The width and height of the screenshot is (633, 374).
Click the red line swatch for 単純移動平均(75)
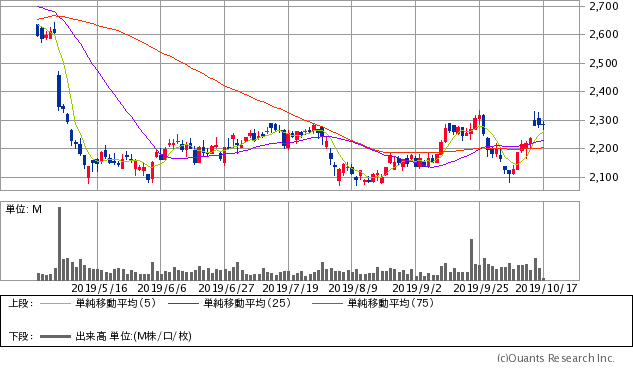click(x=327, y=303)
